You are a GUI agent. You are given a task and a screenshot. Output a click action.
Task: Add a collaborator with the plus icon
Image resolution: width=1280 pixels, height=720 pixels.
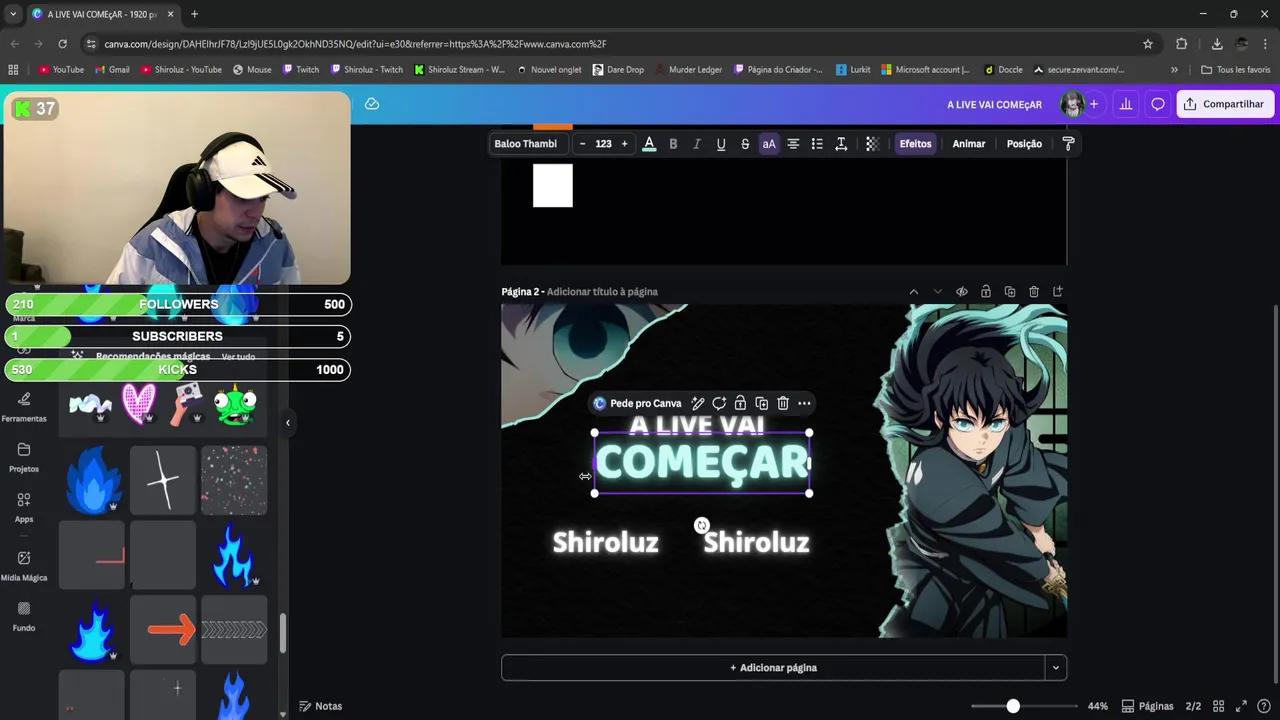[x=1094, y=104]
